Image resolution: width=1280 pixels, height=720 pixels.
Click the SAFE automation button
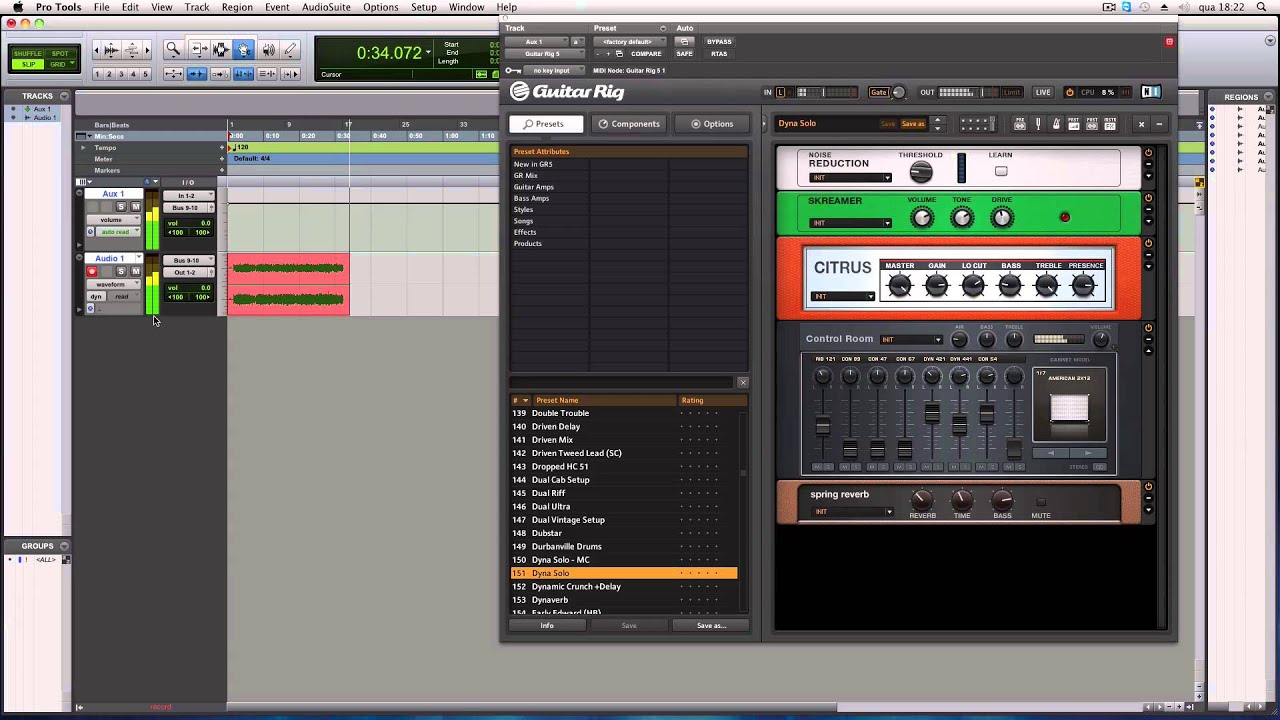click(x=685, y=54)
